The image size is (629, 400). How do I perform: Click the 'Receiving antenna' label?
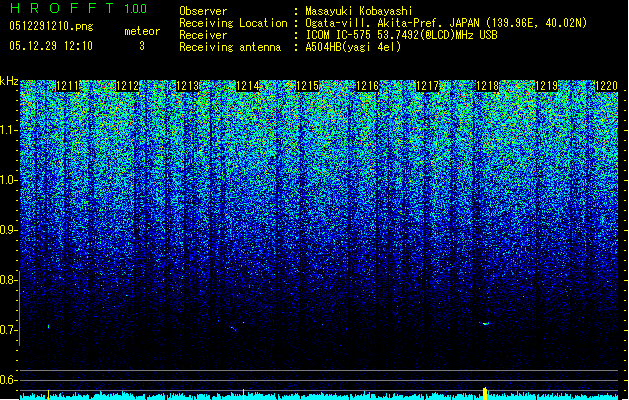pyautogui.click(x=230, y=47)
